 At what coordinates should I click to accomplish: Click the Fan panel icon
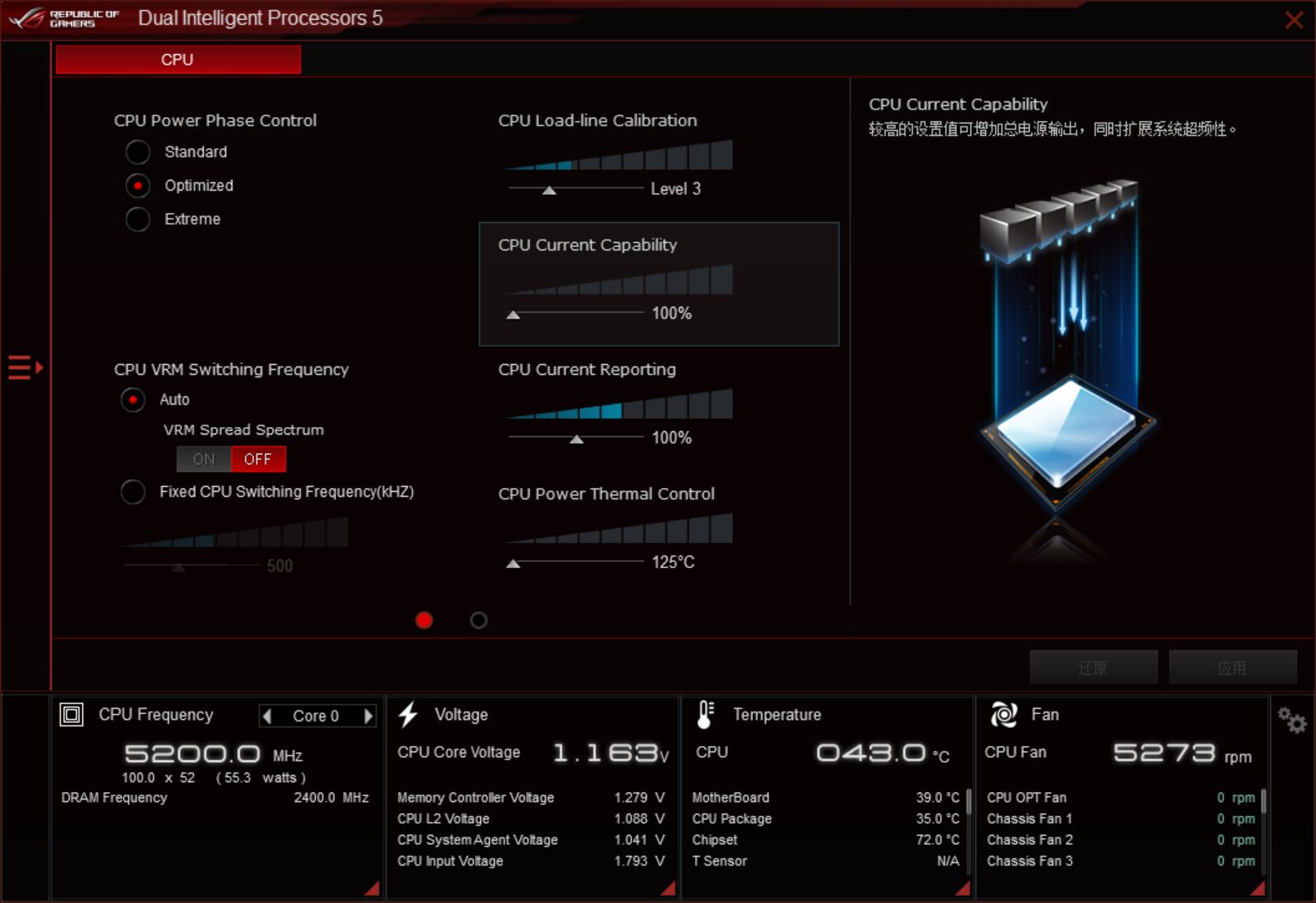coord(1003,715)
